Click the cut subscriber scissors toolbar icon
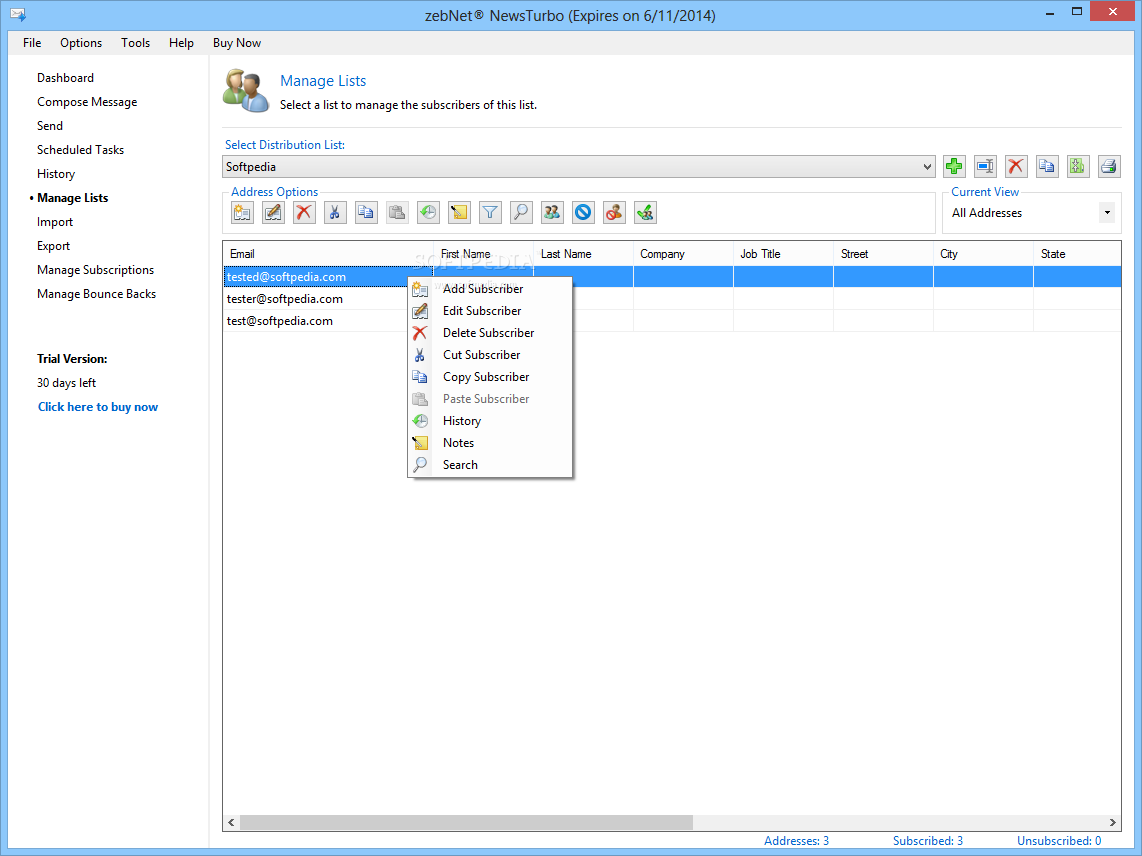 pyautogui.click(x=335, y=213)
